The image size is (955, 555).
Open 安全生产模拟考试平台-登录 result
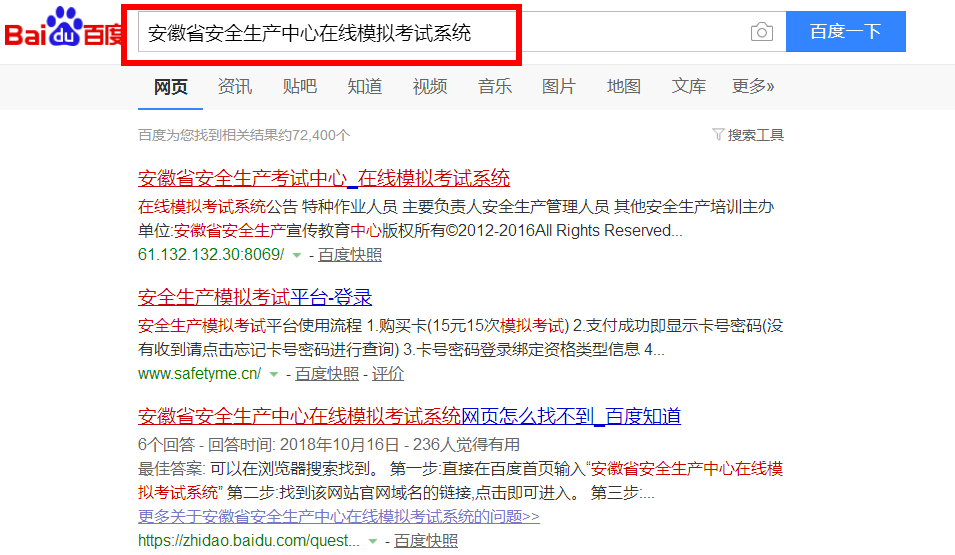[x=255, y=297]
